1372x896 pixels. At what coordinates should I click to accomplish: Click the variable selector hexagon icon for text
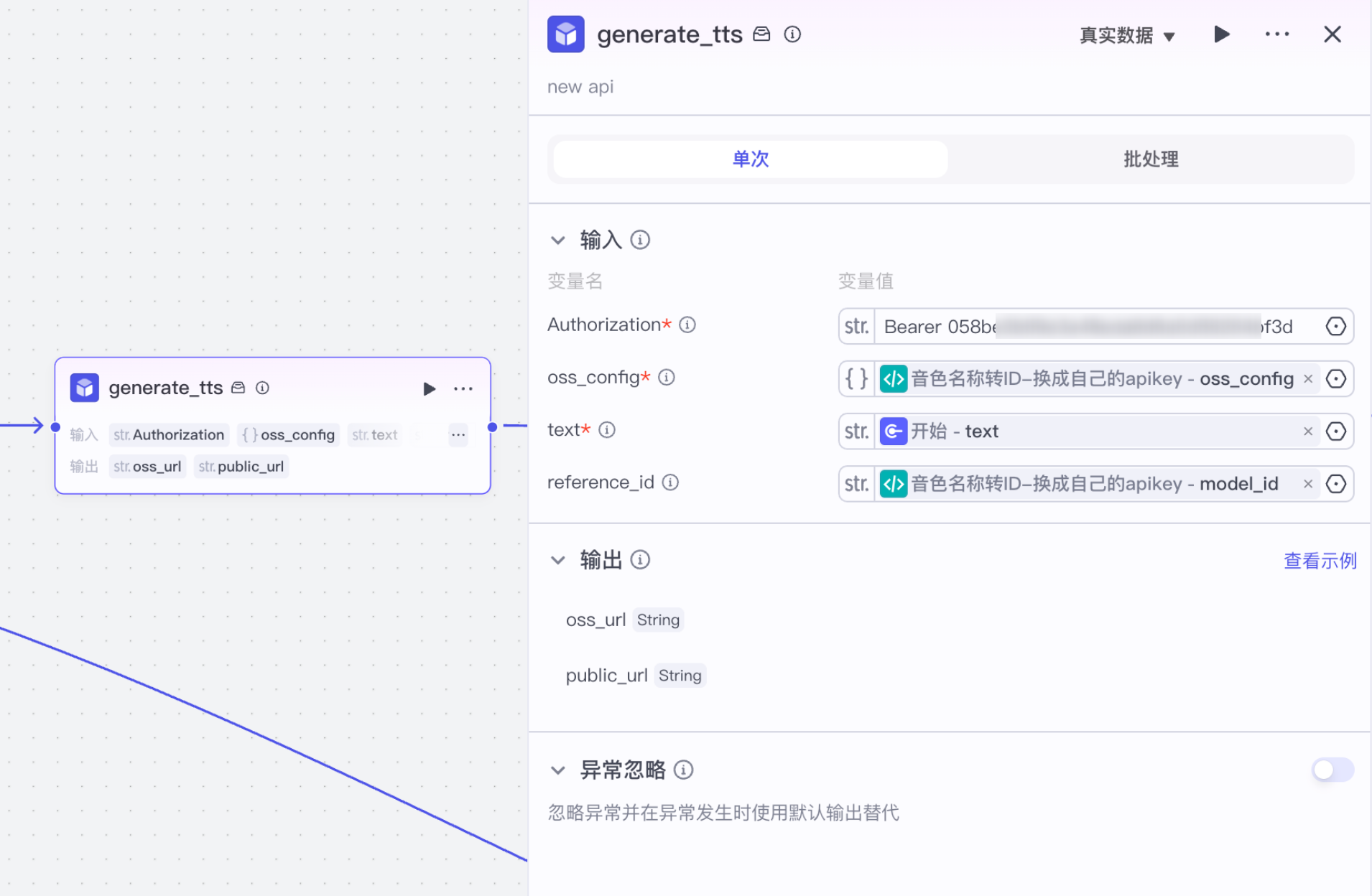[1338, 431]
